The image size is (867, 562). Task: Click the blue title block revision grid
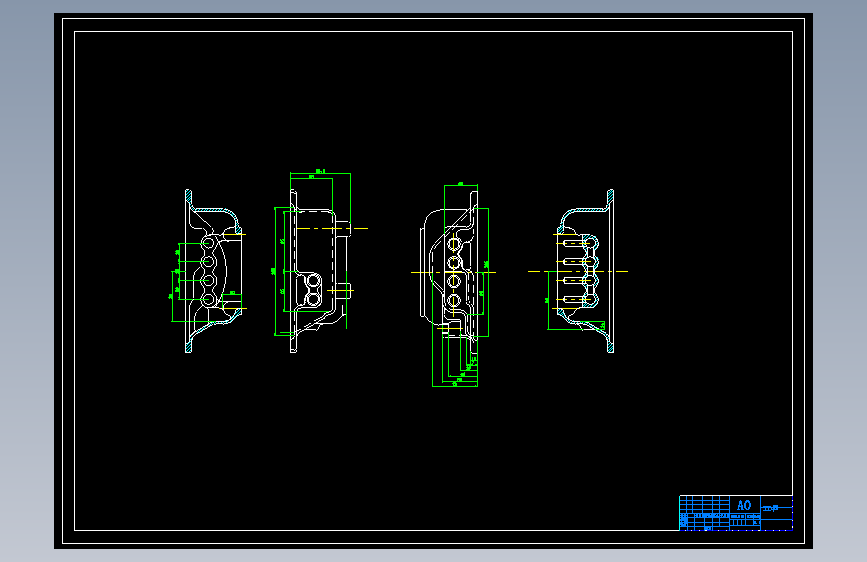[704, 513]
